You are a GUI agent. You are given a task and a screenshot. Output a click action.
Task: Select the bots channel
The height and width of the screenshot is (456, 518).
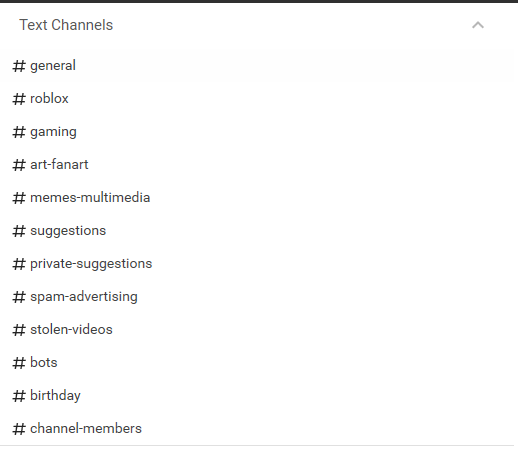[x=257, y=363]
